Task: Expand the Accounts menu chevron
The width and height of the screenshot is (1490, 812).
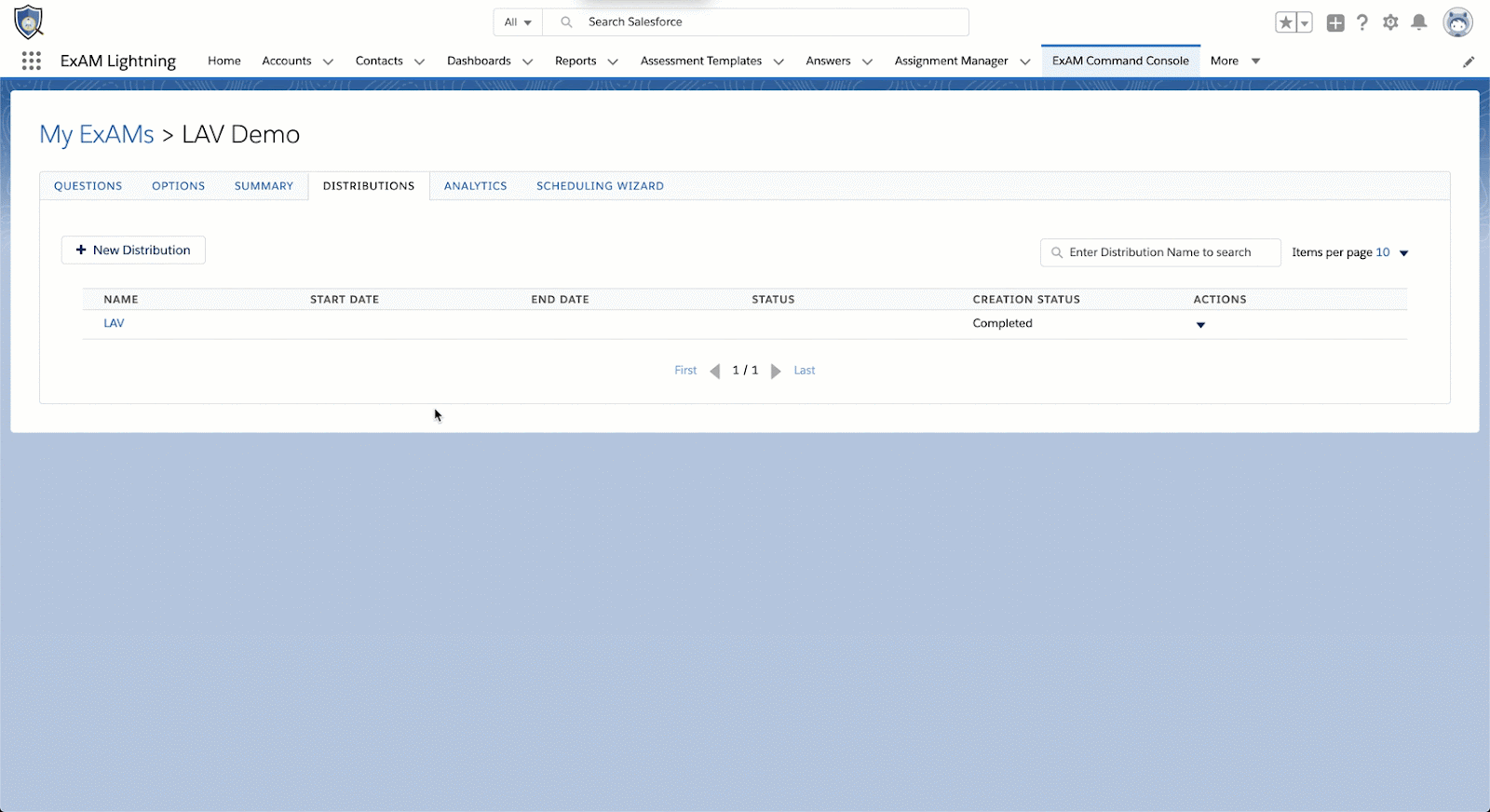Action: tap(328, 61)
